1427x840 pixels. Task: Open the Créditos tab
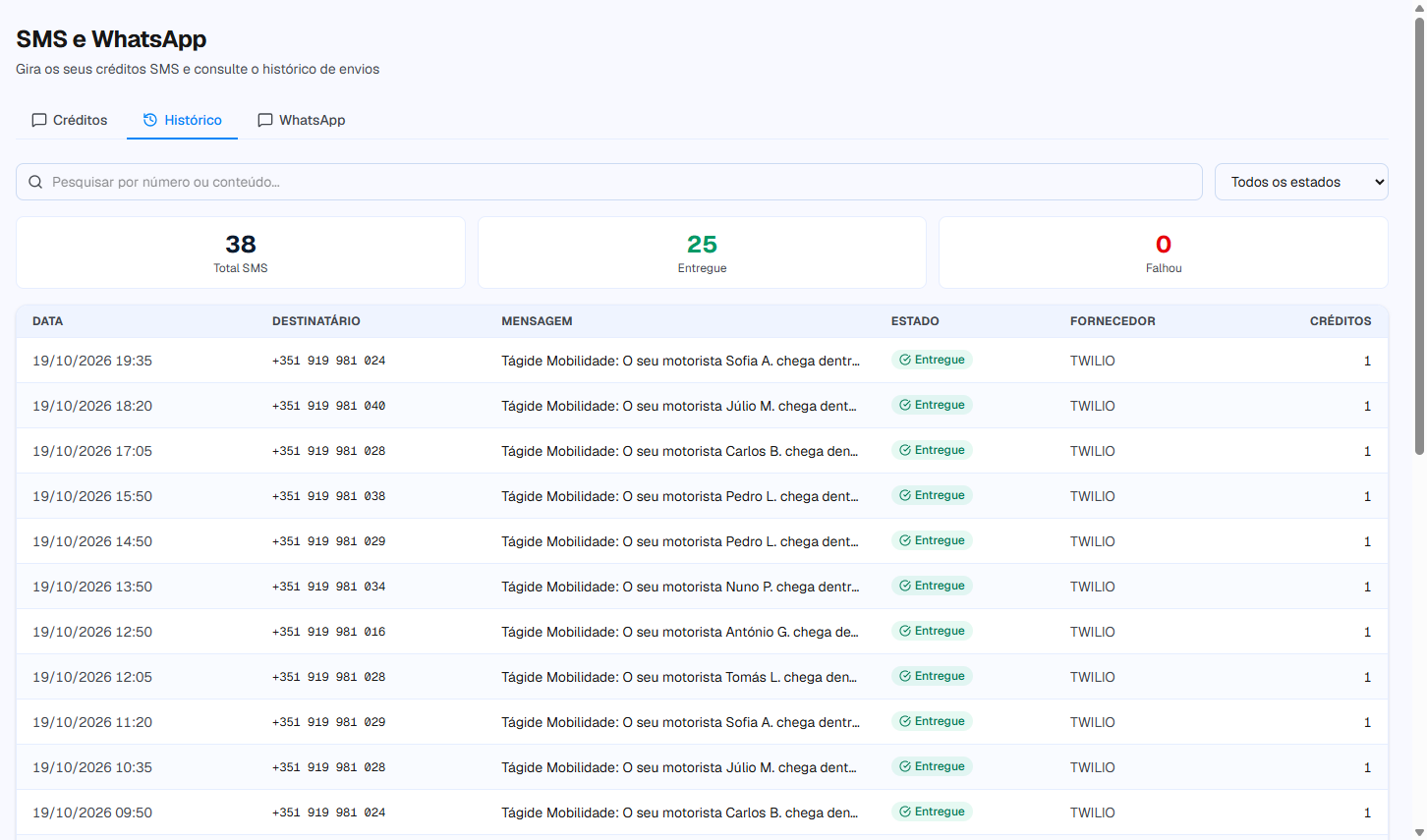[70, 120]
